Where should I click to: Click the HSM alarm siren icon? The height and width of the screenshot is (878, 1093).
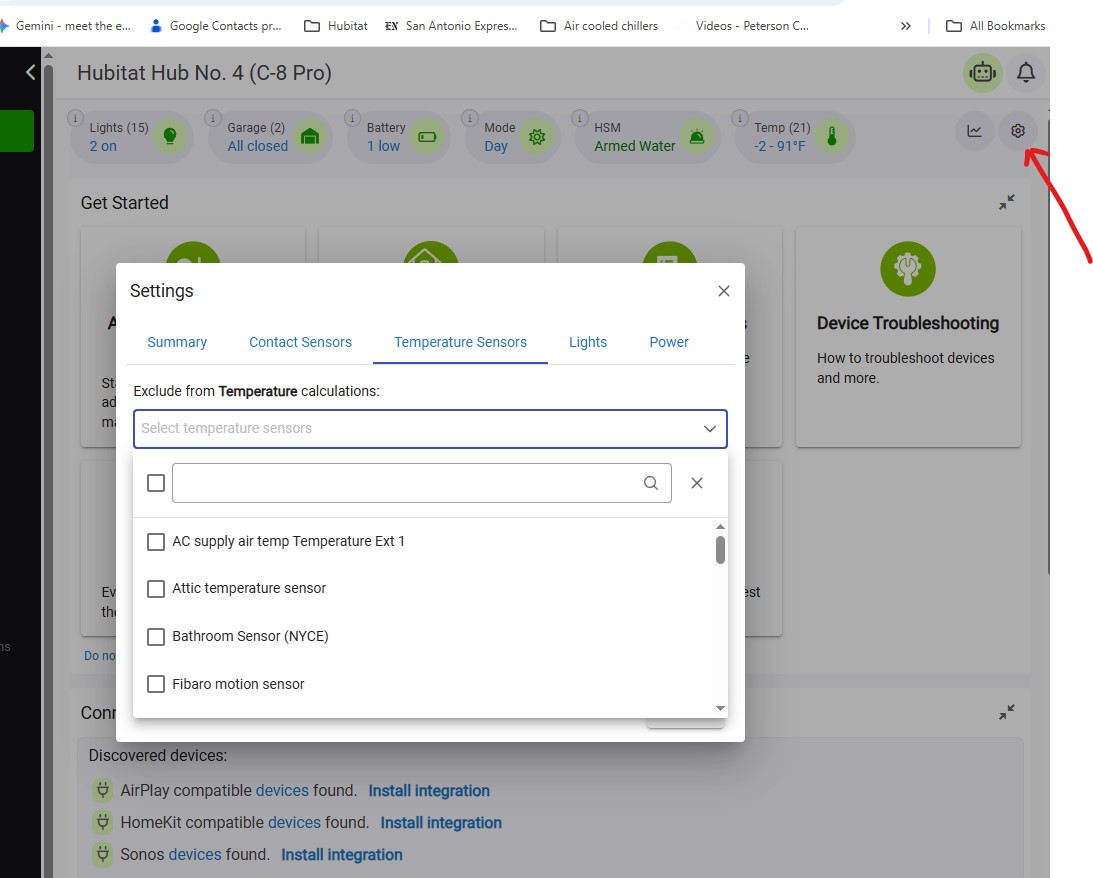tap(696, 137)
